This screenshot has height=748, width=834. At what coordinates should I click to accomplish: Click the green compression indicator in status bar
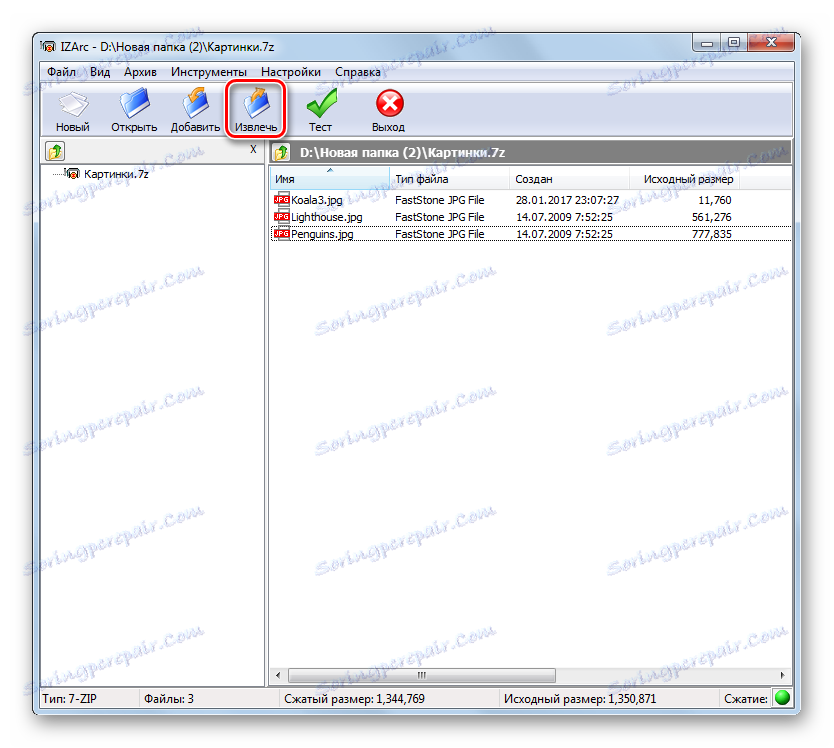(x=782, y=698)
